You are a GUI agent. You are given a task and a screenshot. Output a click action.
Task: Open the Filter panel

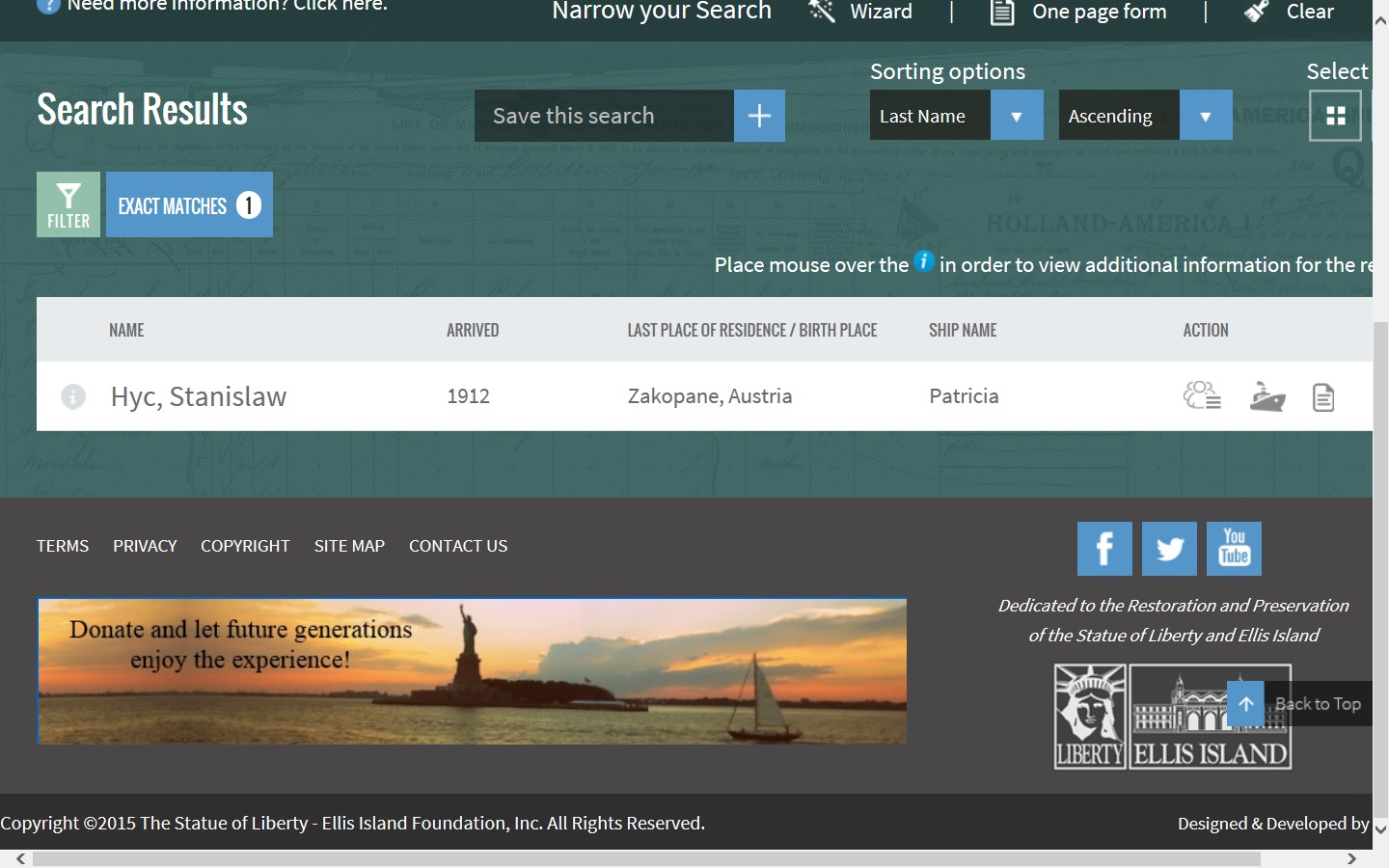(68, 204)
